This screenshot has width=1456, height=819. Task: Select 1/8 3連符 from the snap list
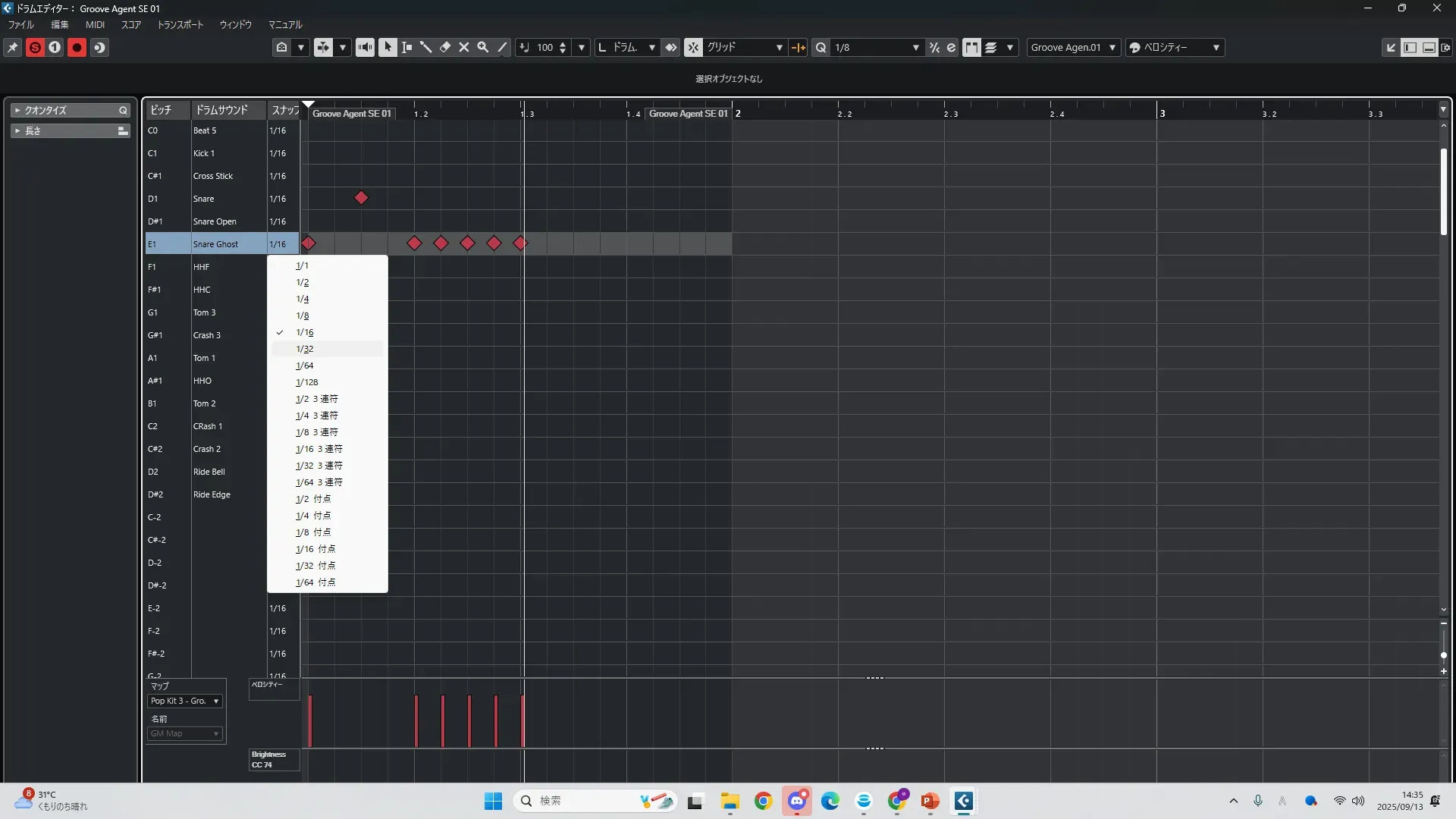[x=317, y=432]
